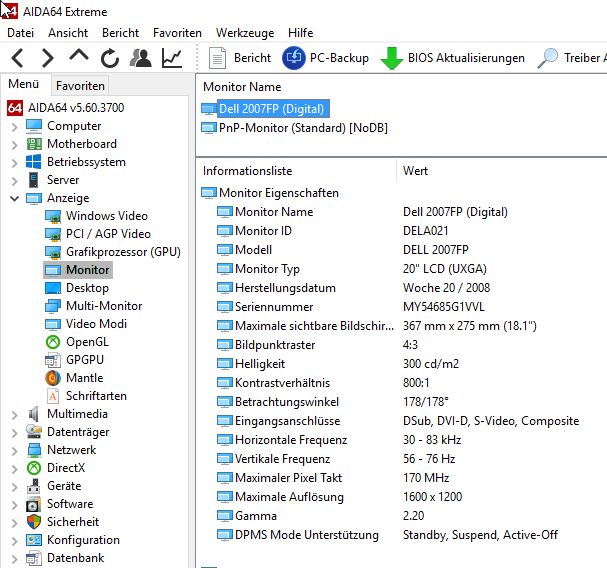Click the Refresh toolbar icon
607x568 pixels.
(x=110, y=58)
